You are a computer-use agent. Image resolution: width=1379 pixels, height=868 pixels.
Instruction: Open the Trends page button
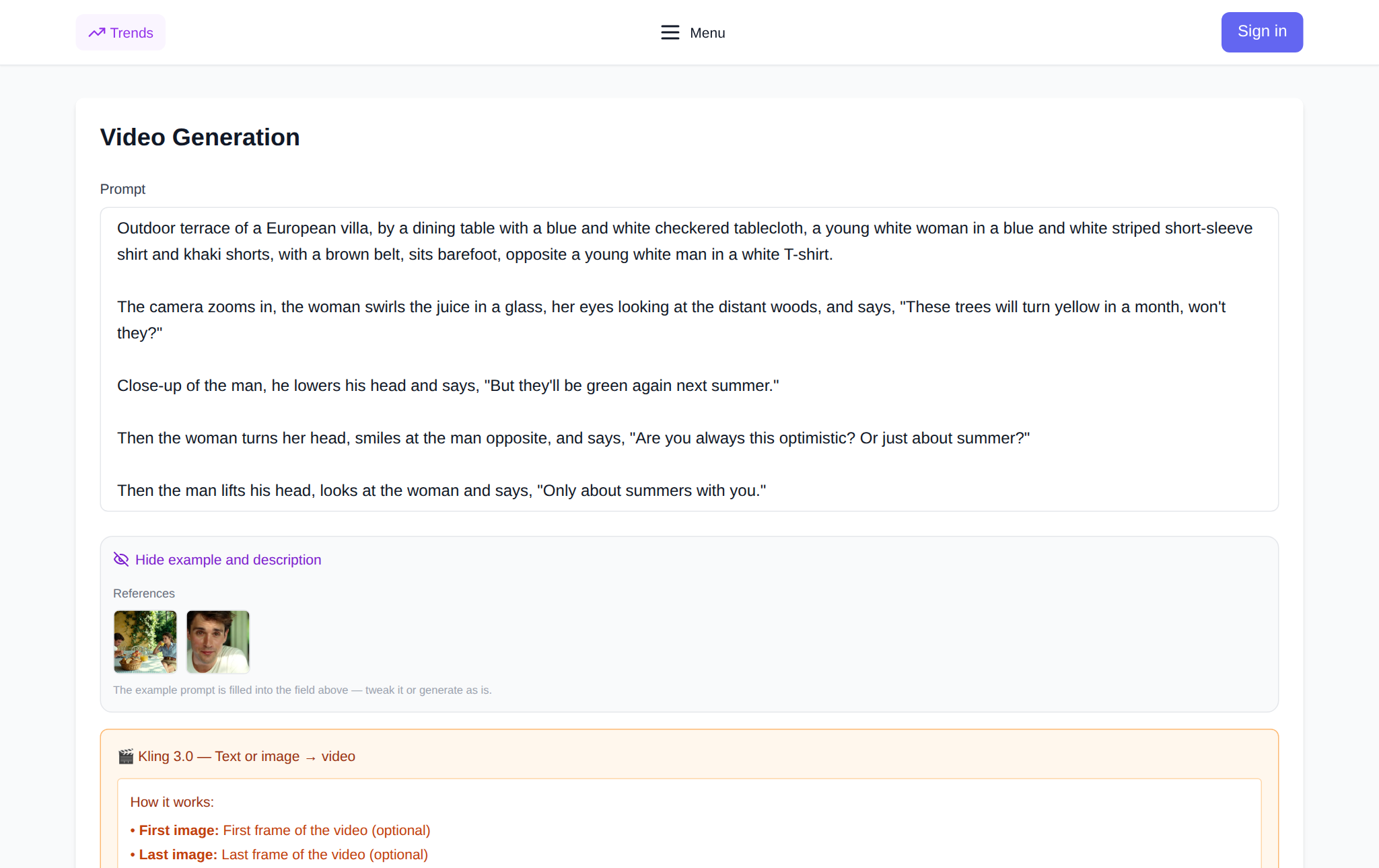click(x=120, y=32)
